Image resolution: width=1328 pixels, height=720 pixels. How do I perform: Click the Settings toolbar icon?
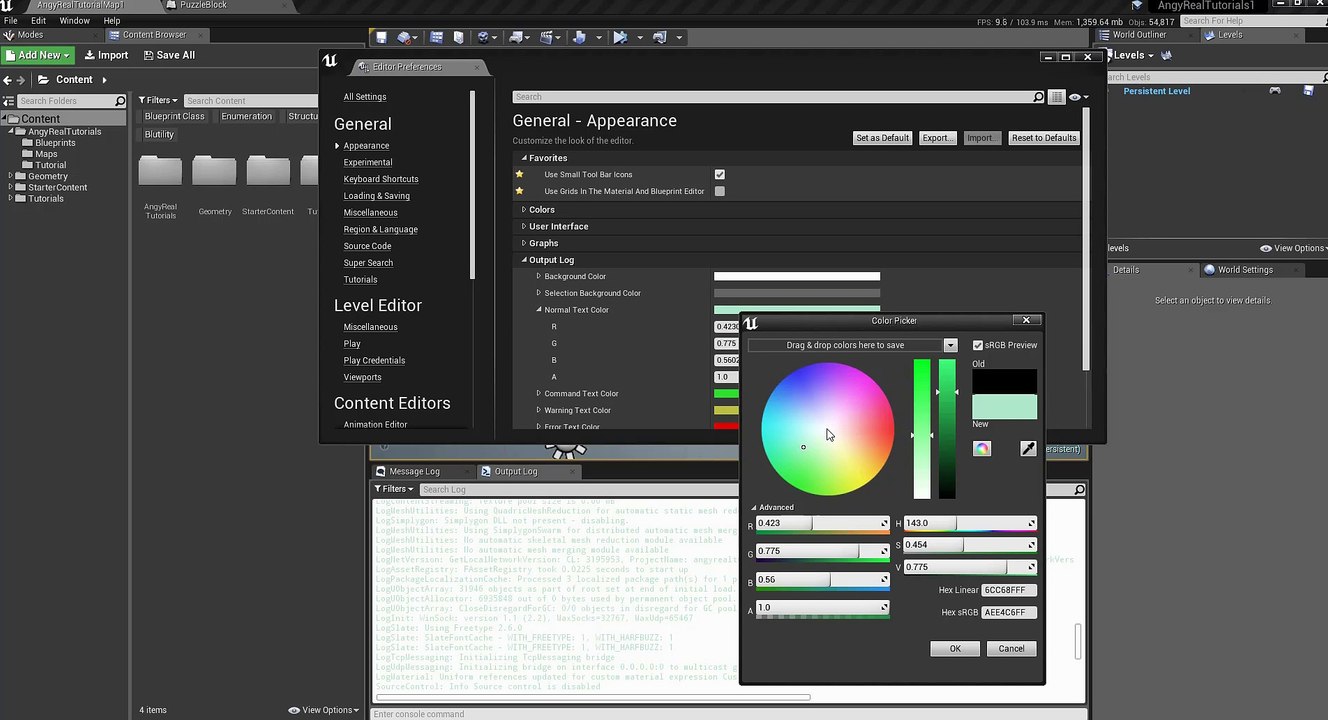coord(483,37)
